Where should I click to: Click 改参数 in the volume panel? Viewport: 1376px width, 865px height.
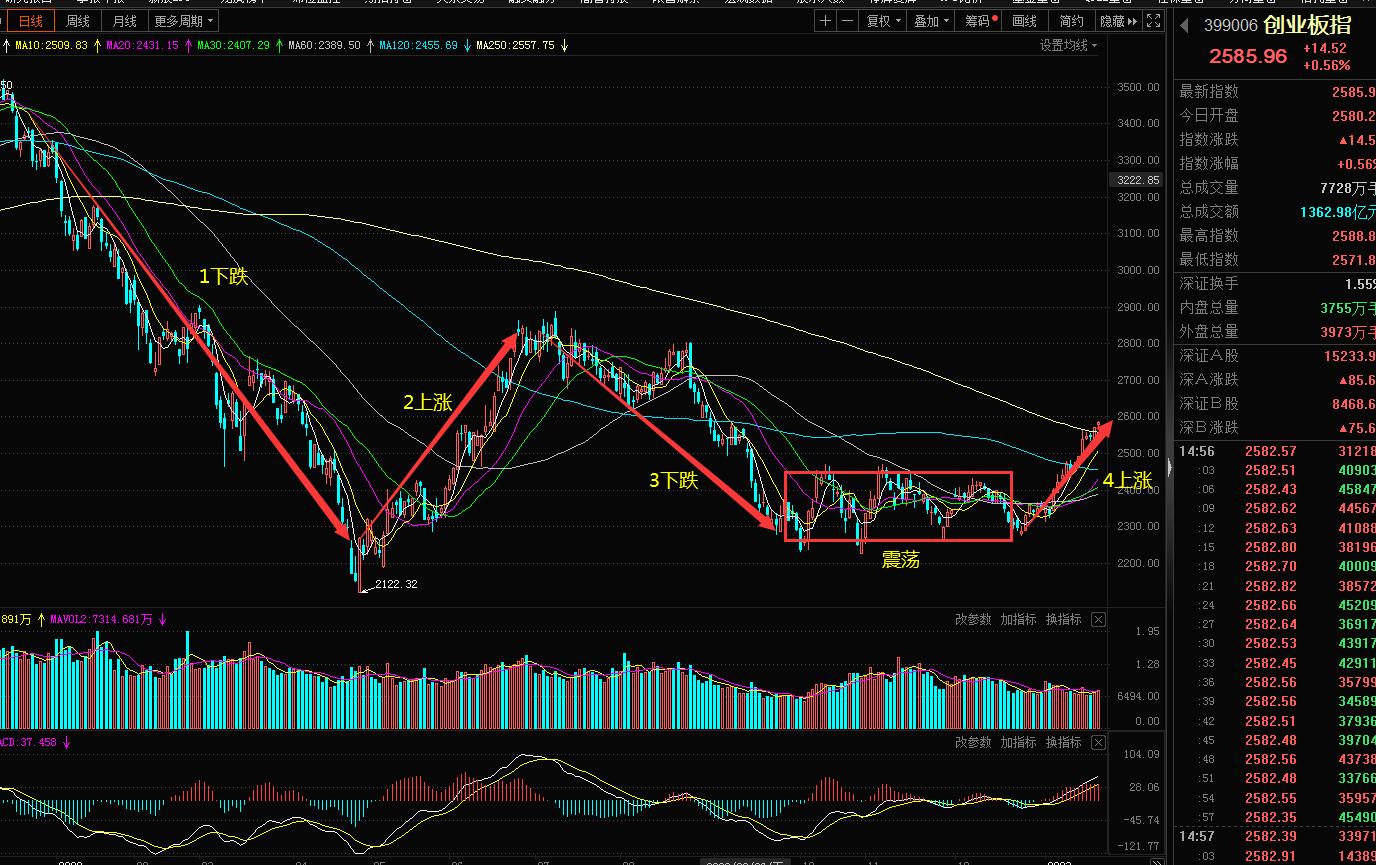pos(972,620)
